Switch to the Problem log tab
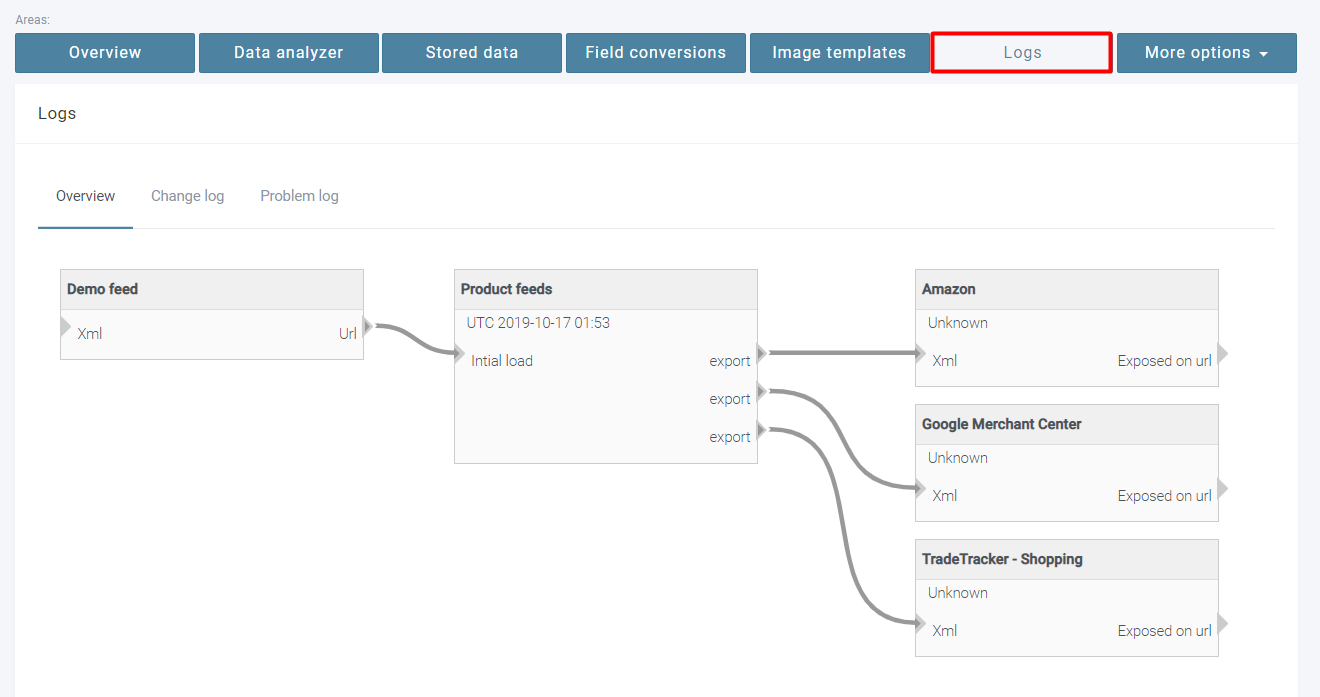Image resolution: width=1320 pixels, height=697 pixels. [300, 196]
